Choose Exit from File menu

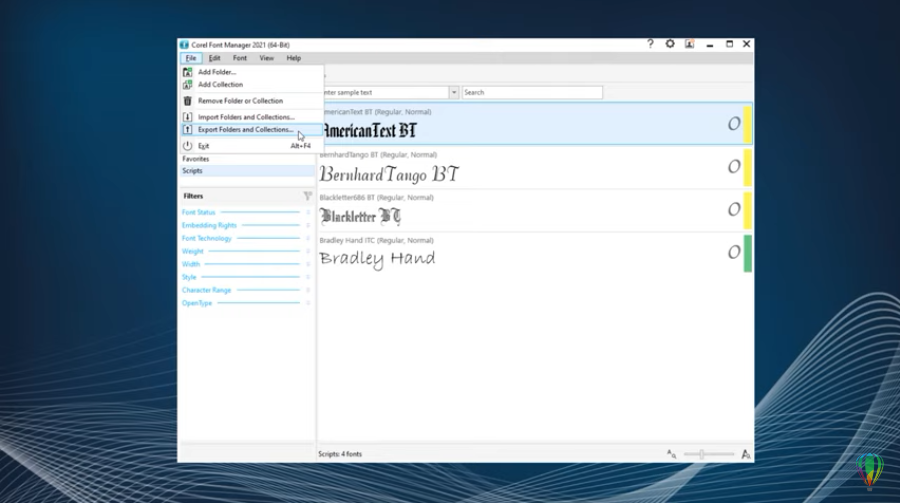251,146
